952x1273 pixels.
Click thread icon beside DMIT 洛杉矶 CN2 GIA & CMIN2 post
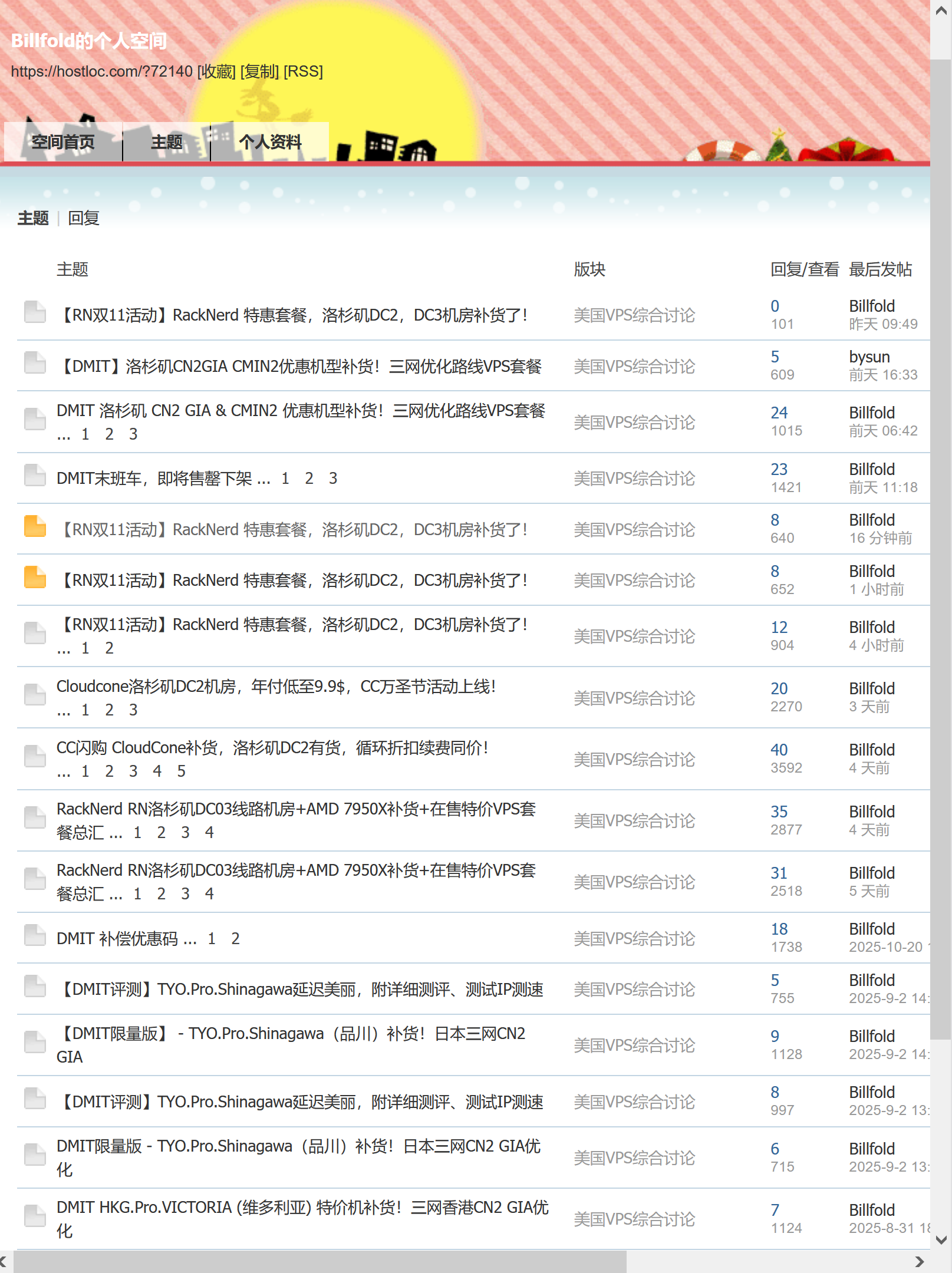coord(35,419)
